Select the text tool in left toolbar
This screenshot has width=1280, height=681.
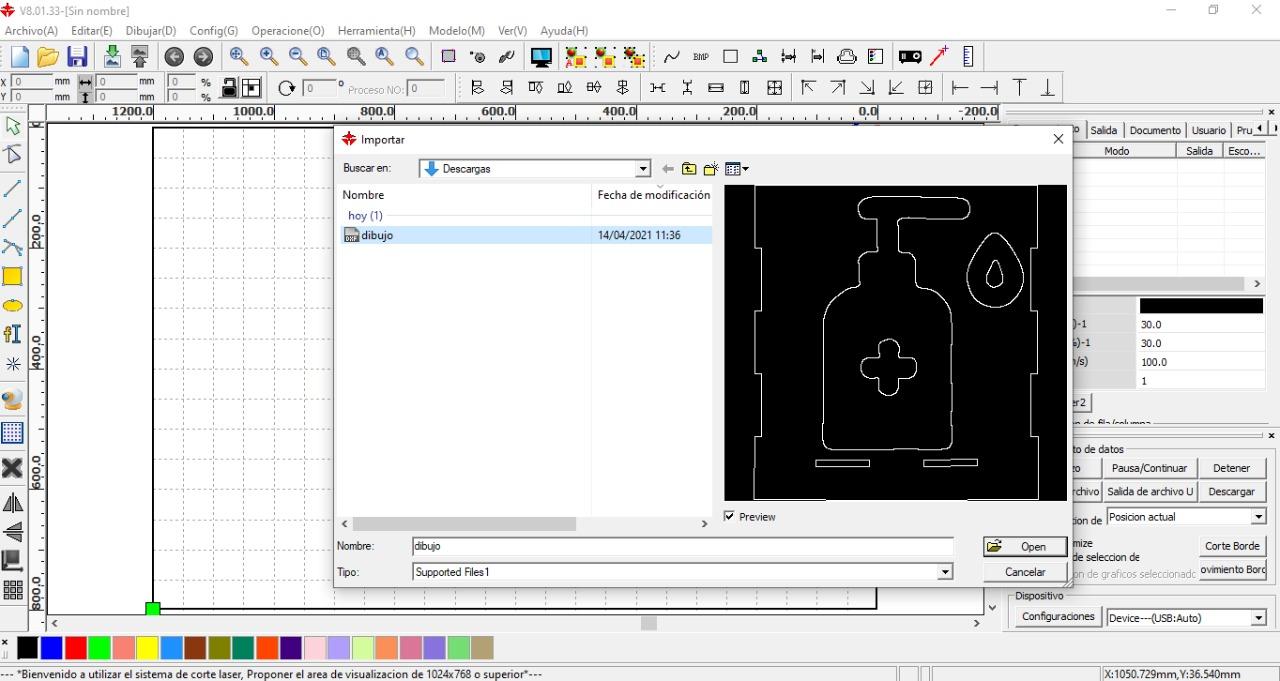pyautogui.click(x=13, y=334)
